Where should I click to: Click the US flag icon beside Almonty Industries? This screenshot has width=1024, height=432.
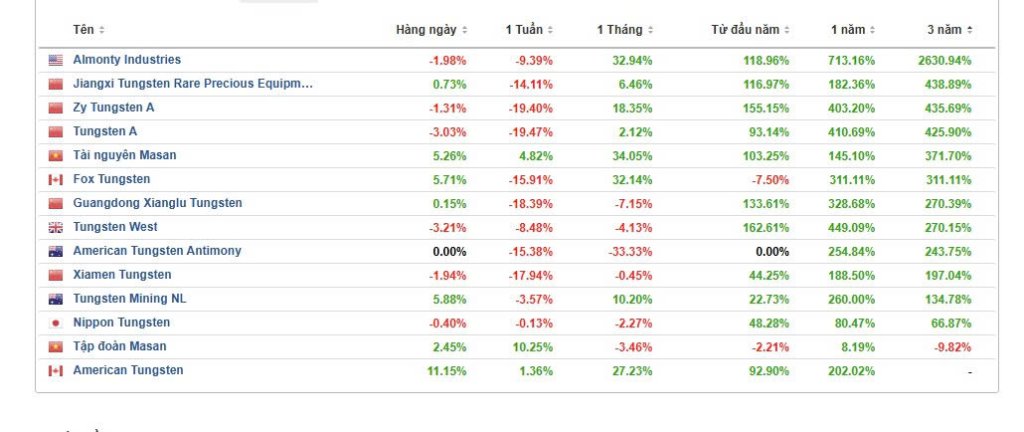click(56, 61)
